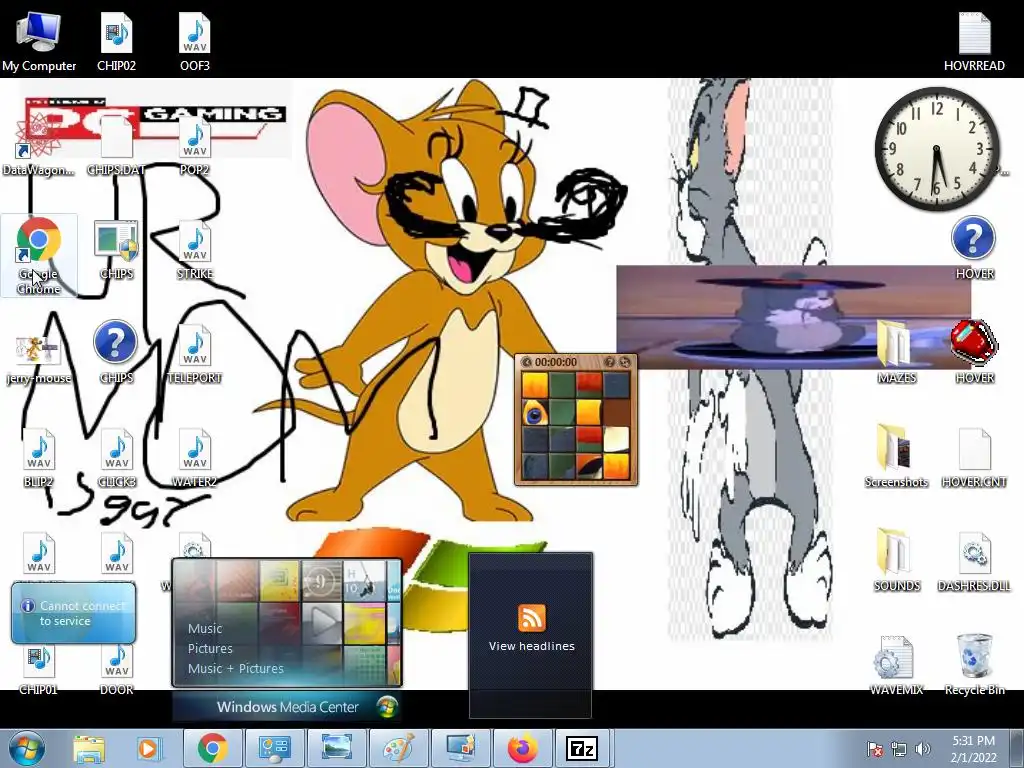Select the CLICK3 WAV file

pyautogui.click(x=116, y=457)
